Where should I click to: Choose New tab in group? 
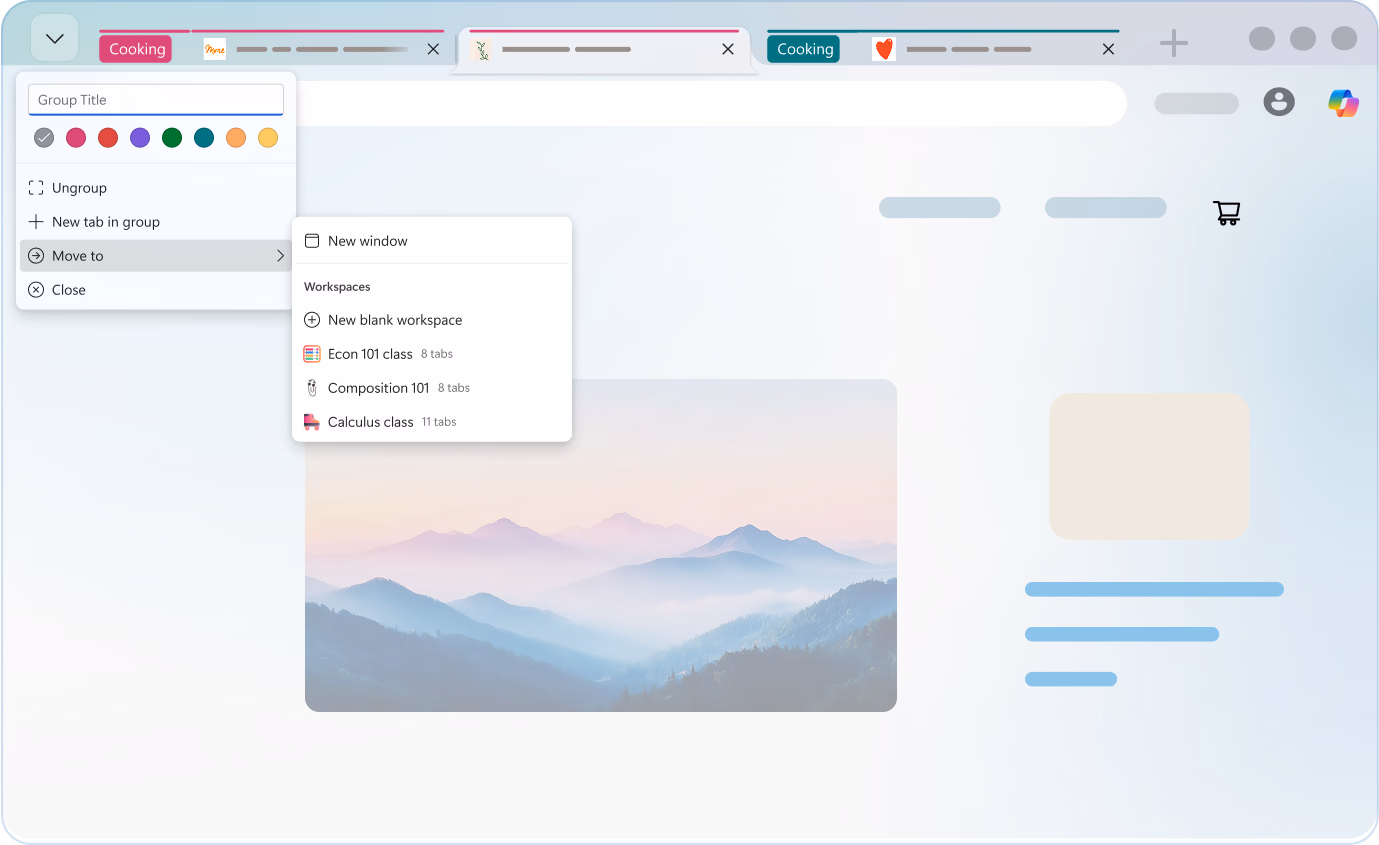(105, 222)
